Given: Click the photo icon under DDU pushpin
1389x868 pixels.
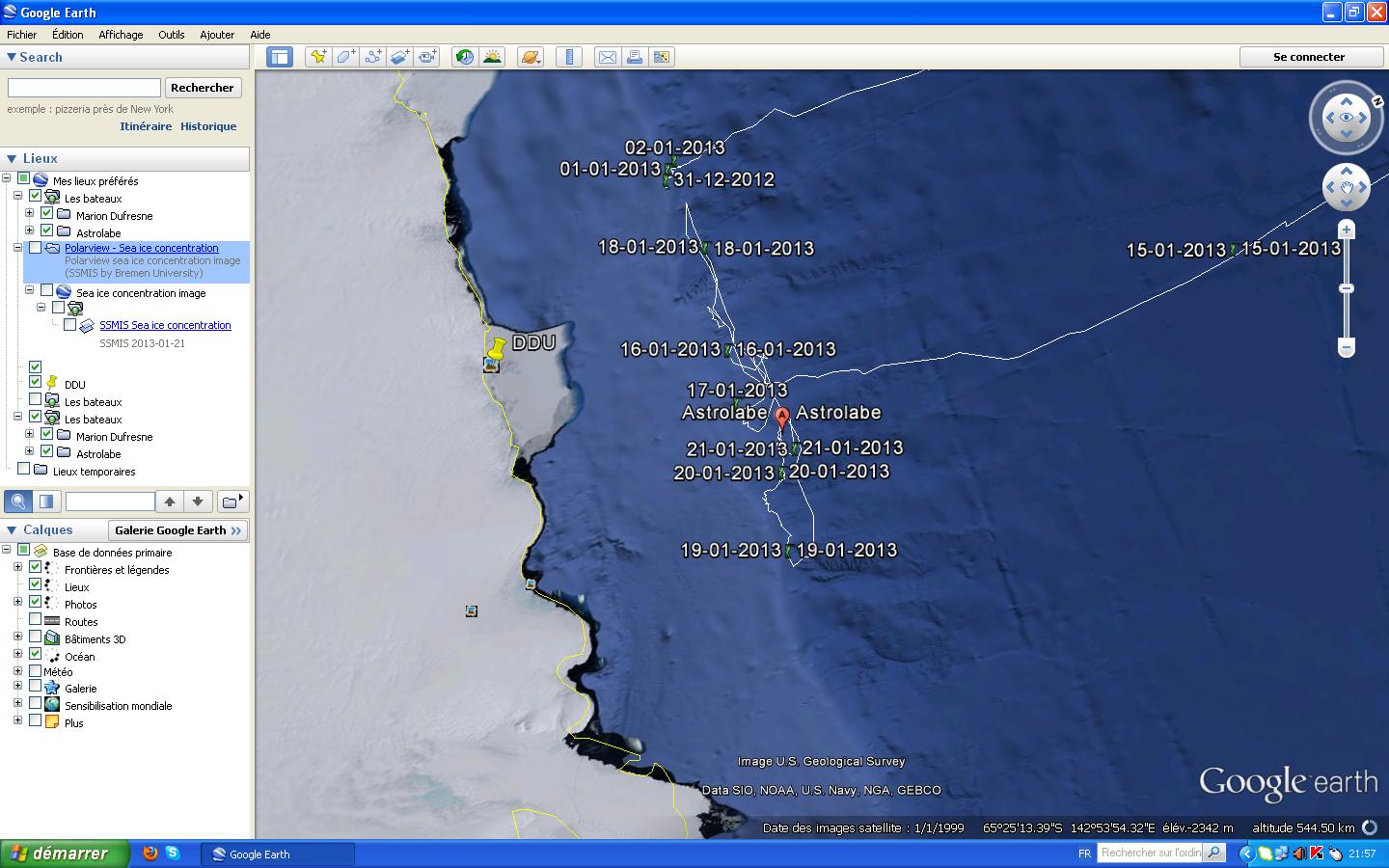Looking at the screenshot, I should pos(491,365).
